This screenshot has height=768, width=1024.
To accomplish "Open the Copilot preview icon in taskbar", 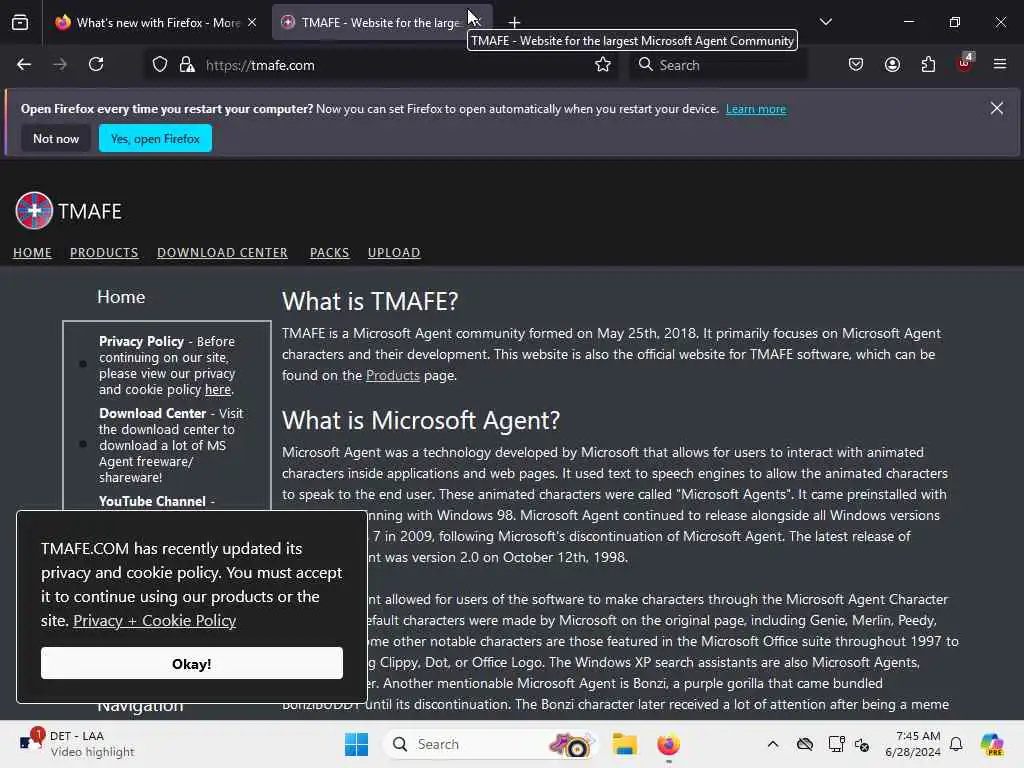I will [992, 744].
